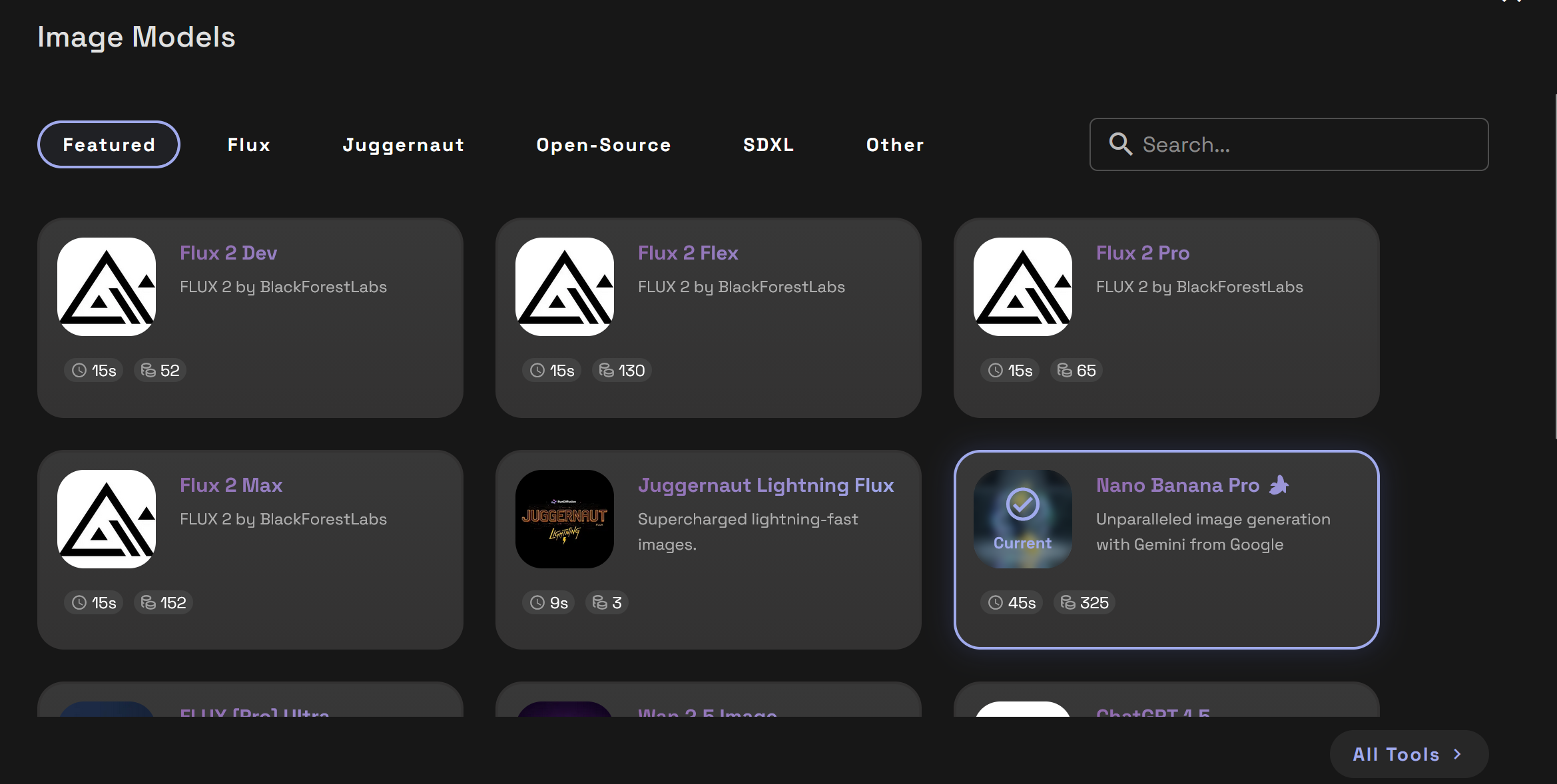Select the Featured filter tab
Image resolution: width=1557 pixels, height=784 pixels.
click(109, 144)
